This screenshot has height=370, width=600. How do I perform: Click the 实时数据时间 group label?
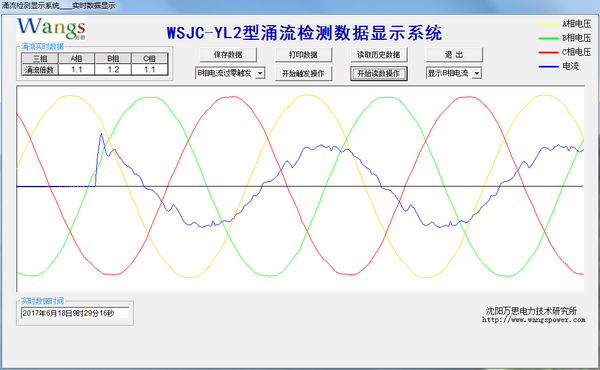click(x=42, y=301)
